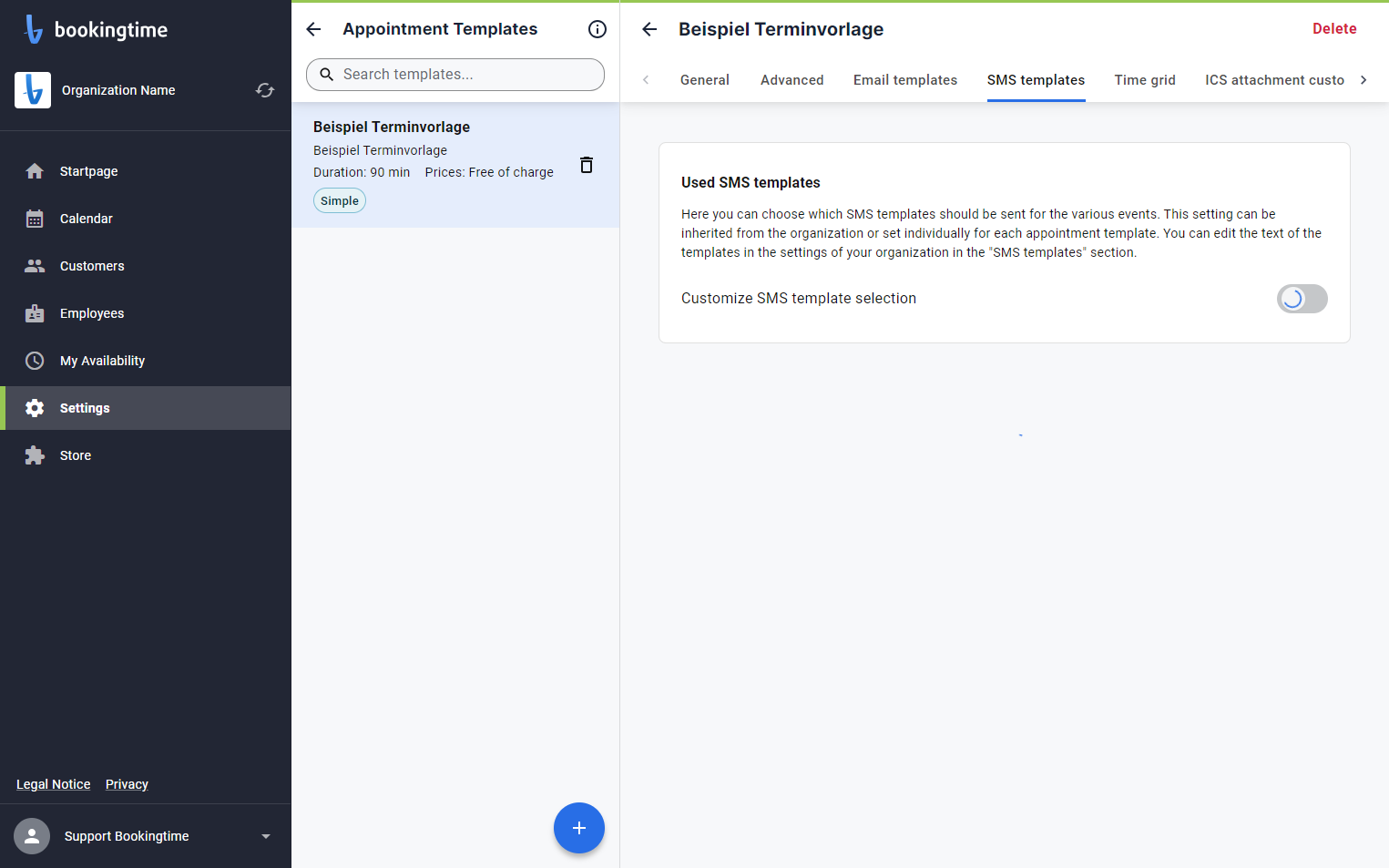Viewport: 1389px width, 868px height.
Task: Open the Time grid tab
Action: point(1145,80)
